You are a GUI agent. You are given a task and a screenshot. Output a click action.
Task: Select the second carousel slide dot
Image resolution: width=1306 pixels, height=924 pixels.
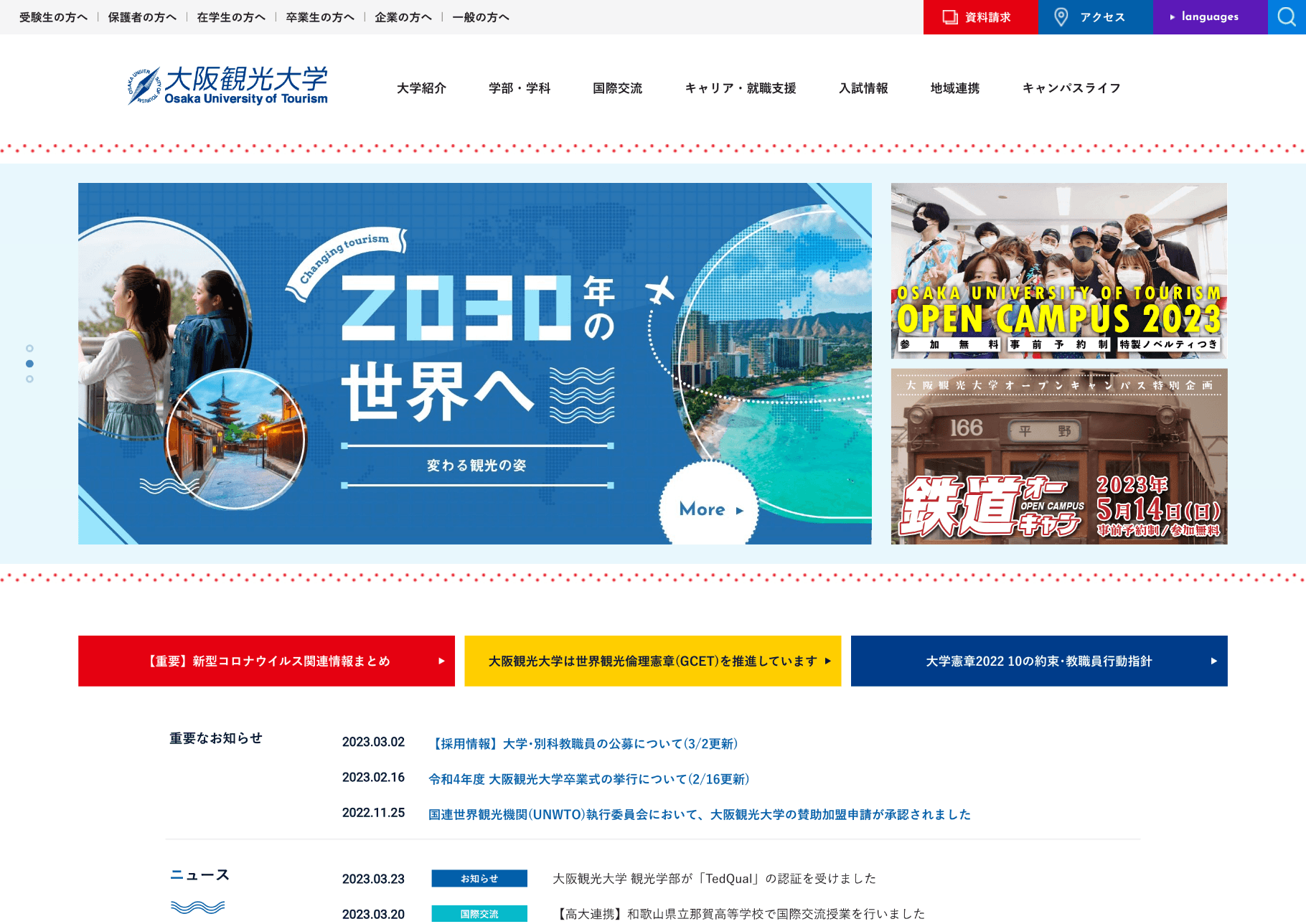click(29, 364)
